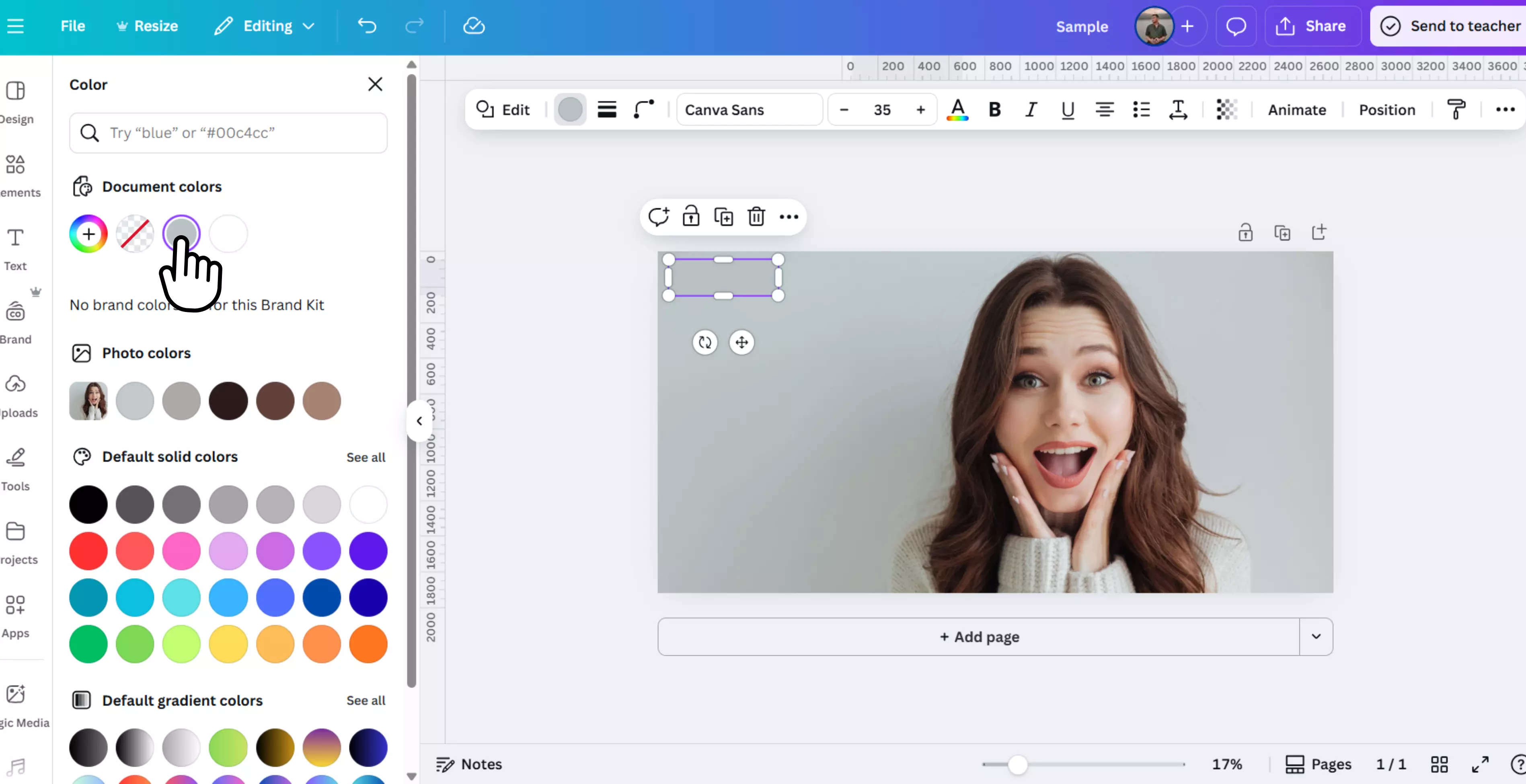Image resolution: width=1526 pixels, height=784 pixels.
Task: Click the undo arrow in top bar
Action: [x=367, y=26]
